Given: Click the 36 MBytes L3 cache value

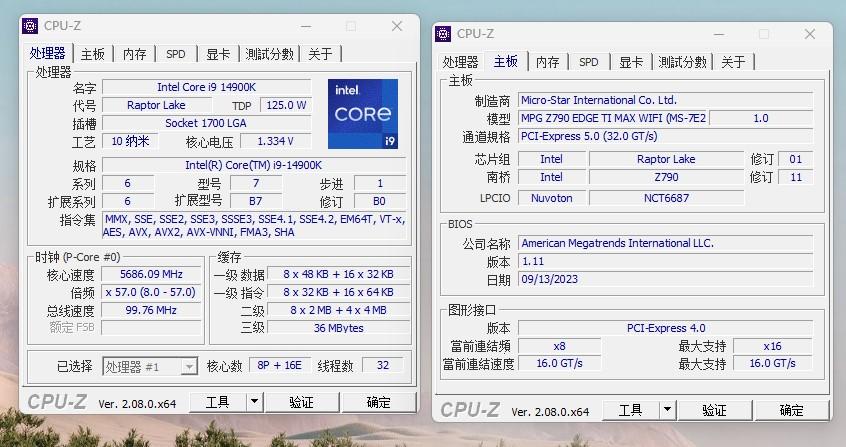Looking at the screenshot, I should pyautogui.click(x=338, y=328).
